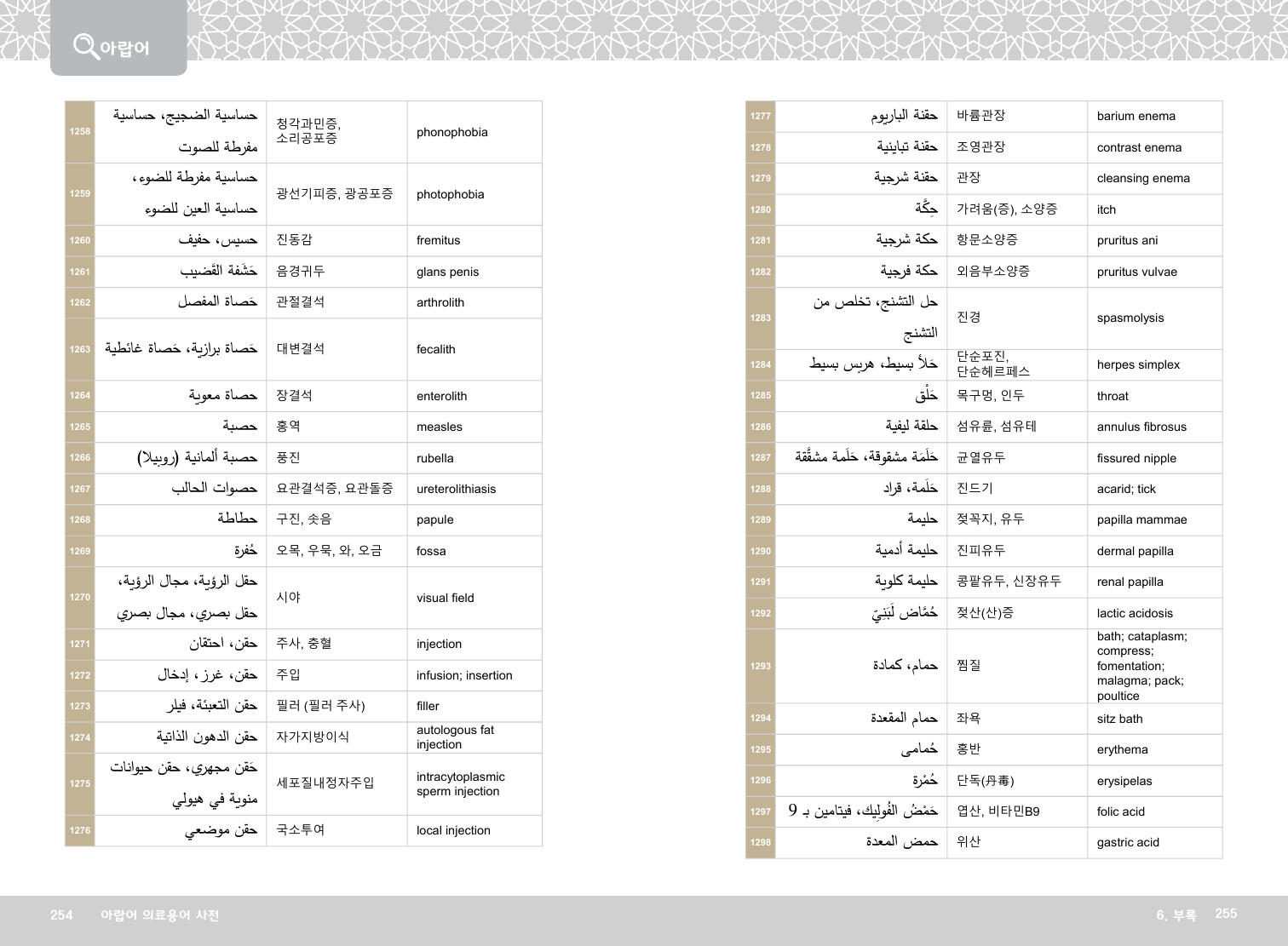Select the annulus fibrosus term
Screen dimensions: 1288x946
pyautogui.click(x=1141, y=427)
